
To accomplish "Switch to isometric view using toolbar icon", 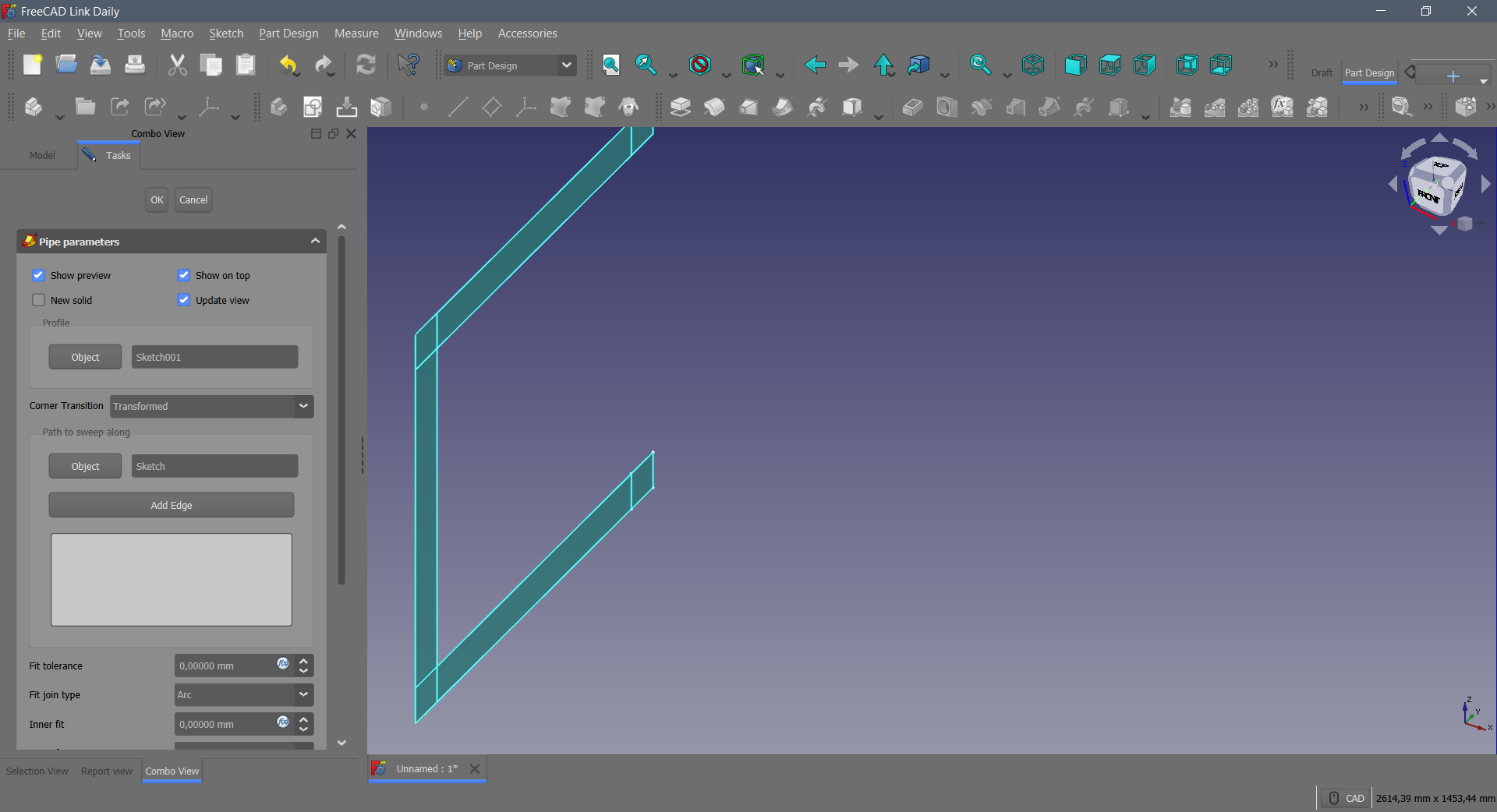I will (x=1034, y=65).
